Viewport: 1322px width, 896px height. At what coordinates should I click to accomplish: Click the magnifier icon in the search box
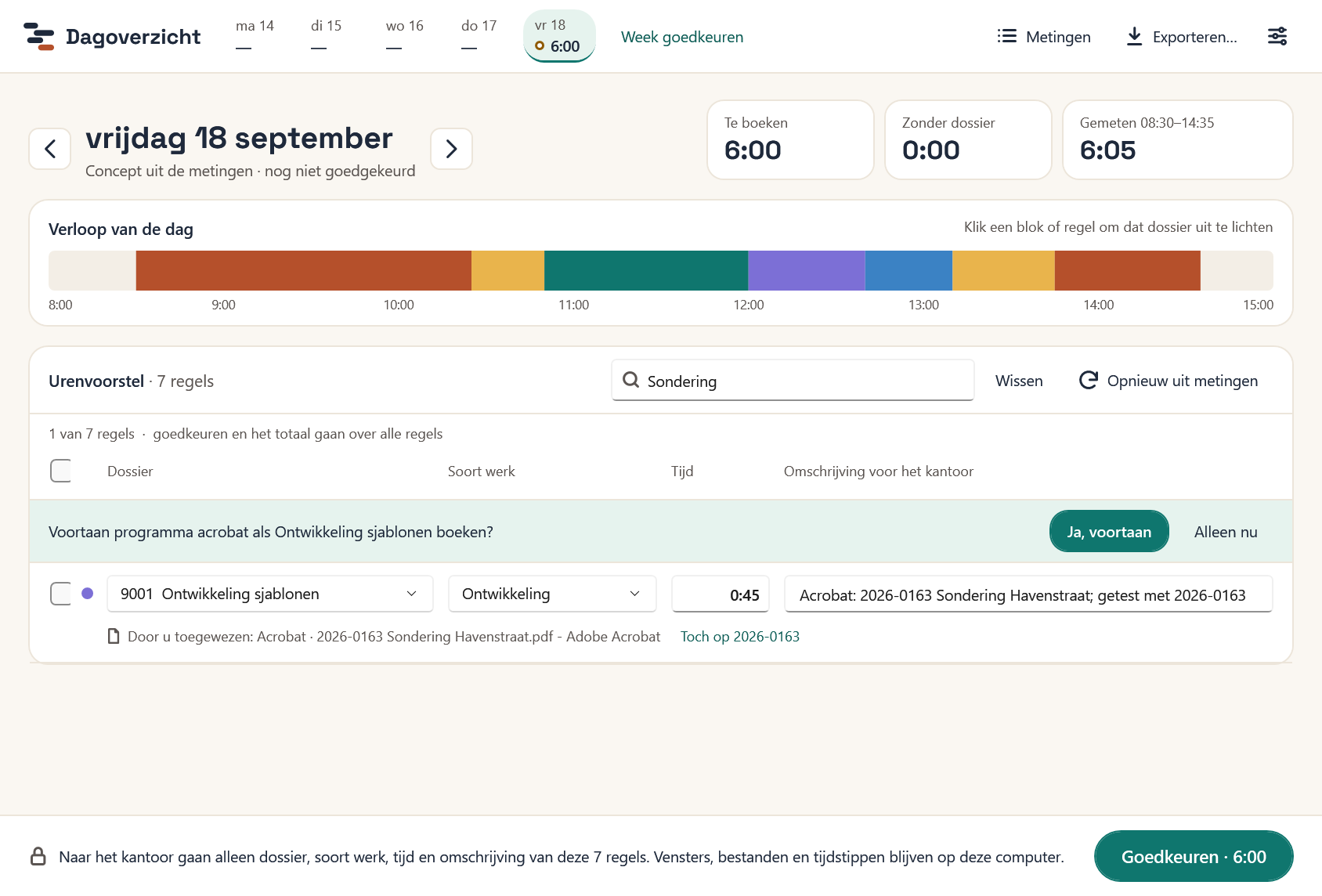coord(630,381)
